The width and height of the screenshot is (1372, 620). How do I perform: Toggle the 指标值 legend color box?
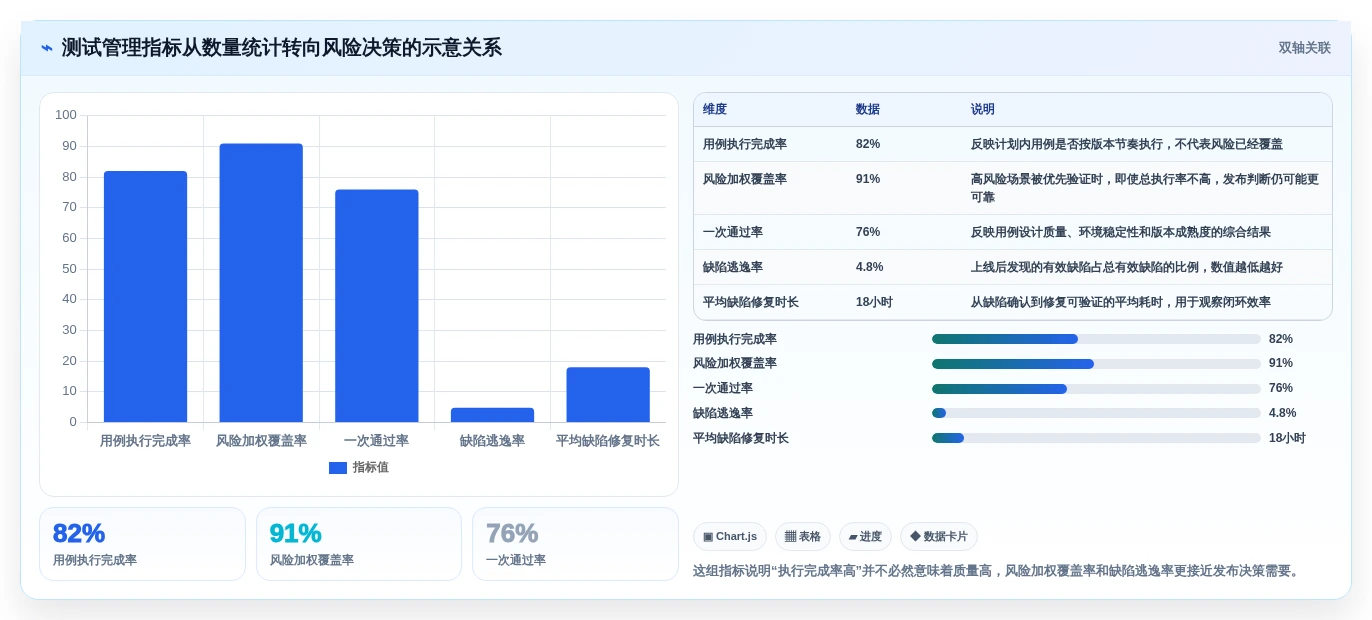(338, 468)
